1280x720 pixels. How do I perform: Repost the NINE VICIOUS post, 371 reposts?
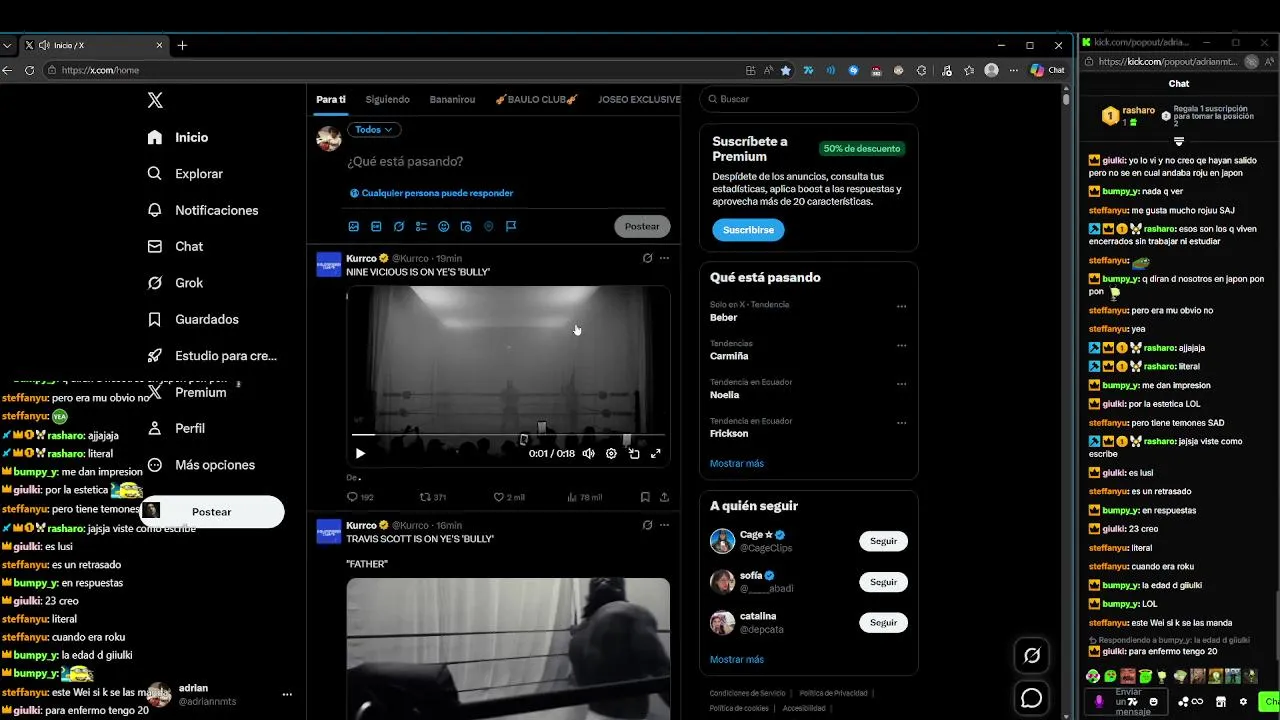tap(433, 497)
